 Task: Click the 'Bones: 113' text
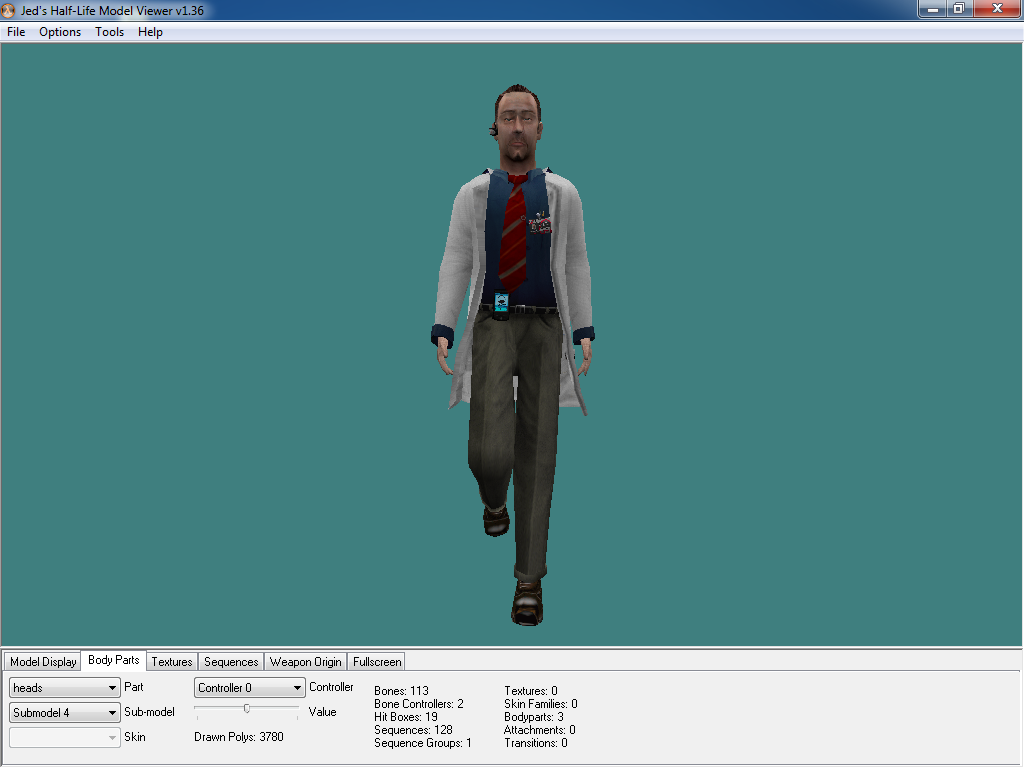(x=402, y=690)
